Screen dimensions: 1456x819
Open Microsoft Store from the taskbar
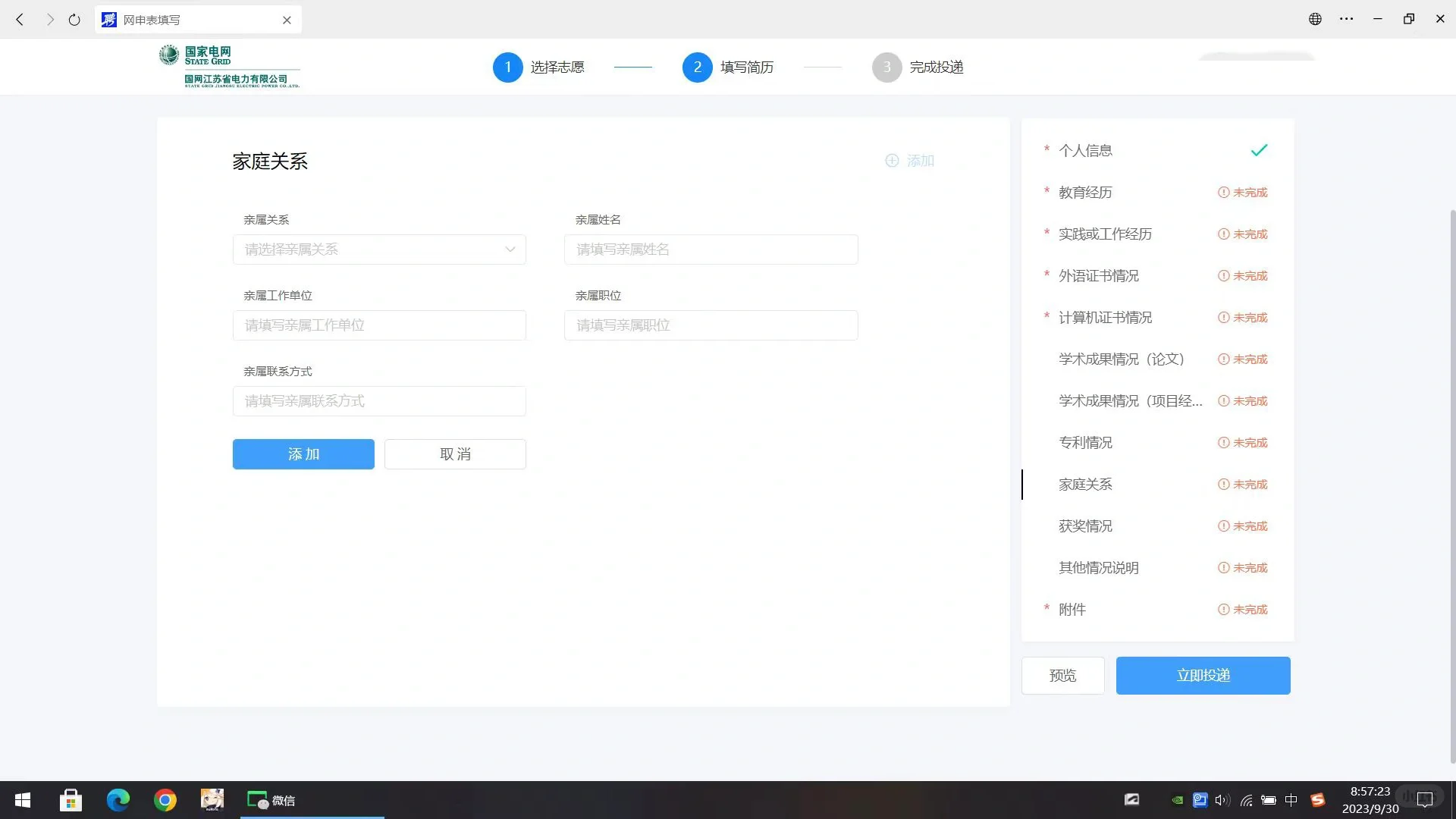[71, 800]
